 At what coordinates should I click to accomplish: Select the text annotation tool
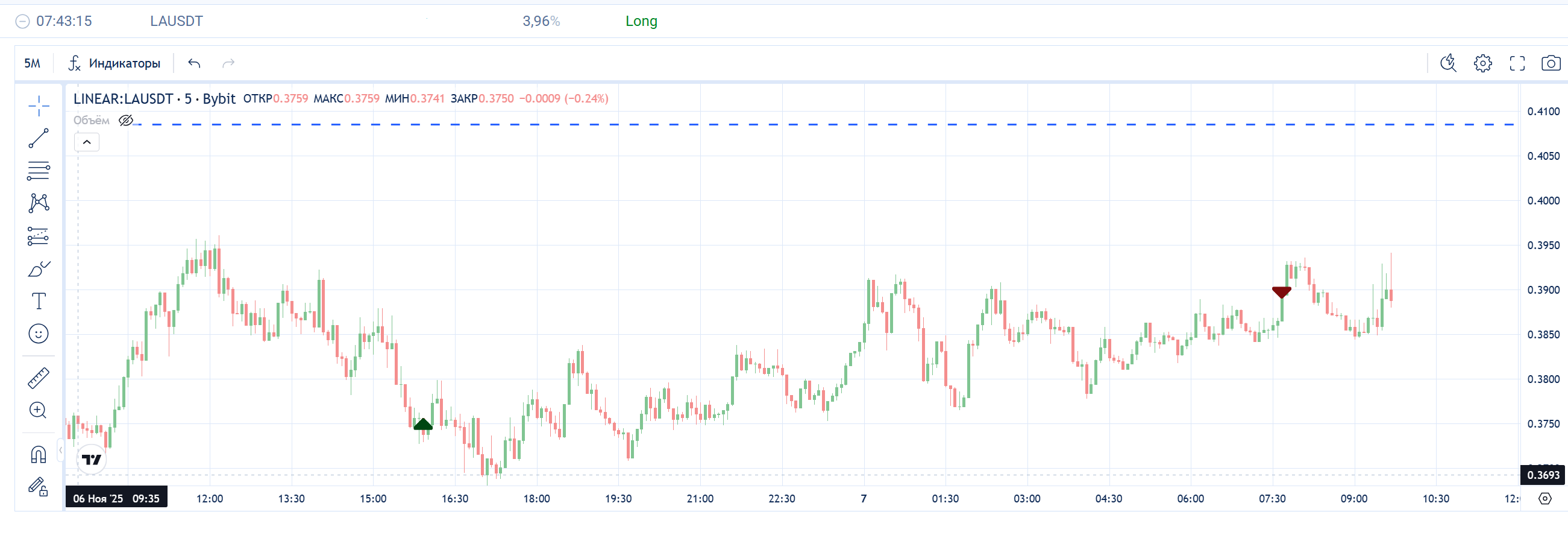39,301
